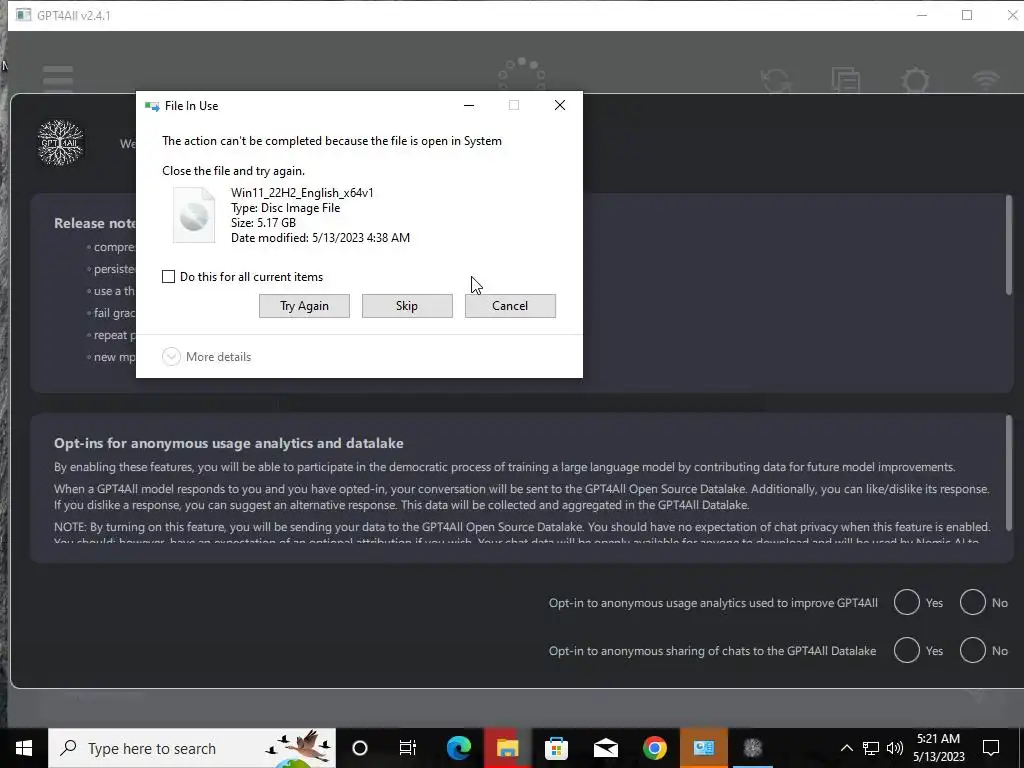Close the File In Use dialog
1024x768 pixels.
tap(560, 105)
